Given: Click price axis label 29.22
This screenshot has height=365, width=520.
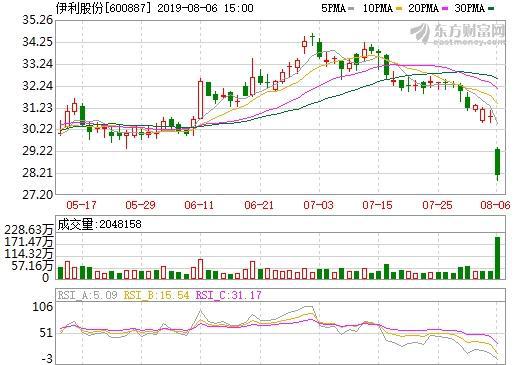Looking at the screenshot, I should (x=38, y=151).
